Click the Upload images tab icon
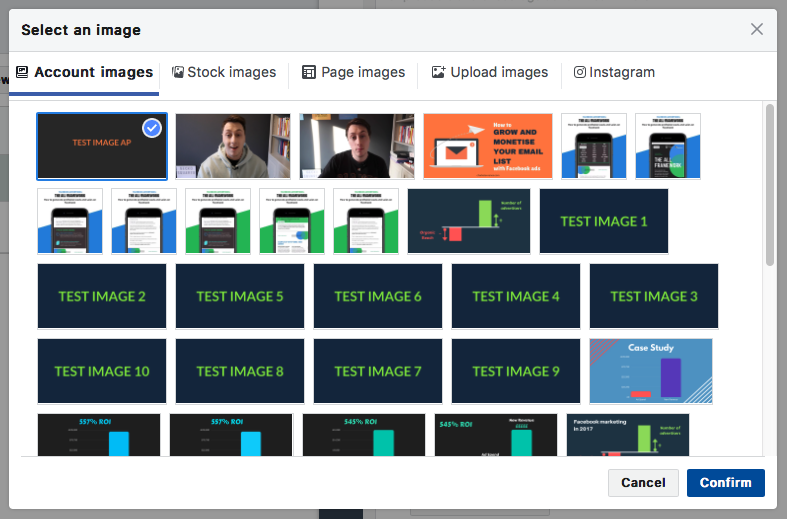 coord(438,72)
